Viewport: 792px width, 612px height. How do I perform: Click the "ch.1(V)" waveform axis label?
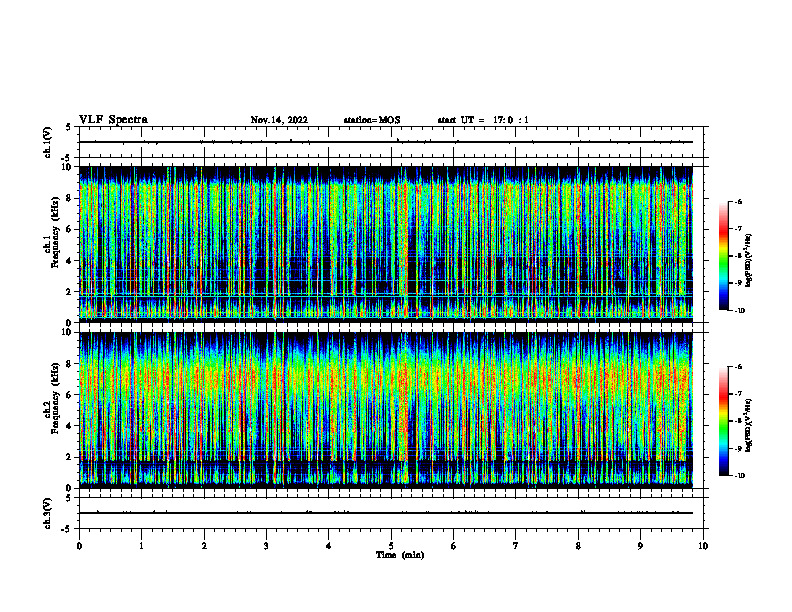[x=48, y=142]
